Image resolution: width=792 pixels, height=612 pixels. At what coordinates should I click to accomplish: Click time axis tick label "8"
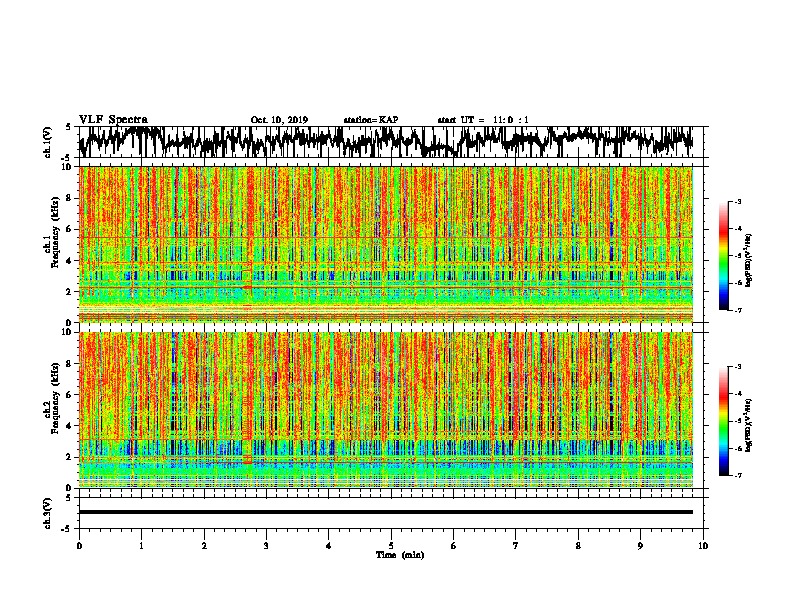578,545
